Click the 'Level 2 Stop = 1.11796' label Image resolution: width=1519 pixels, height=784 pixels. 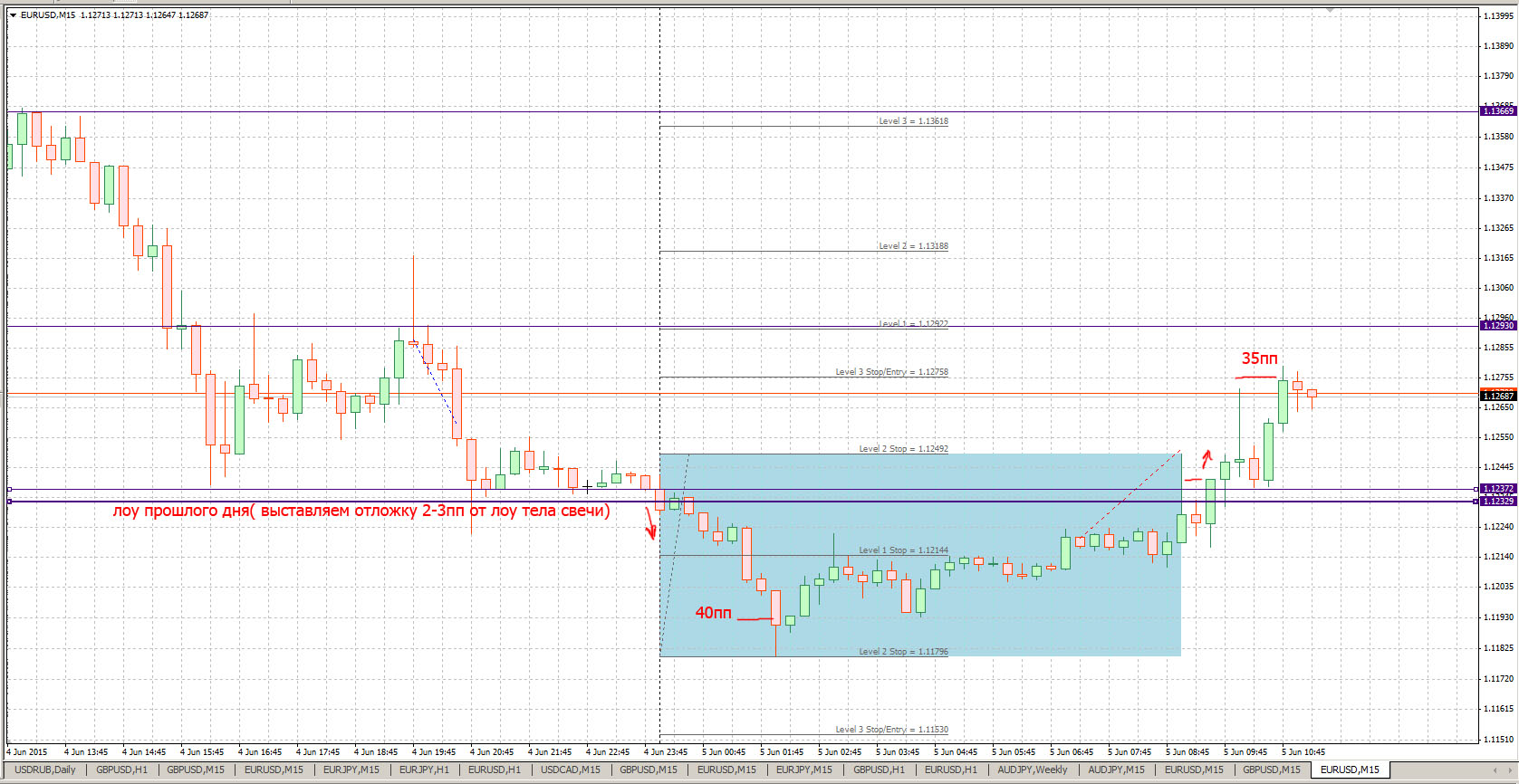pos(903,651)
